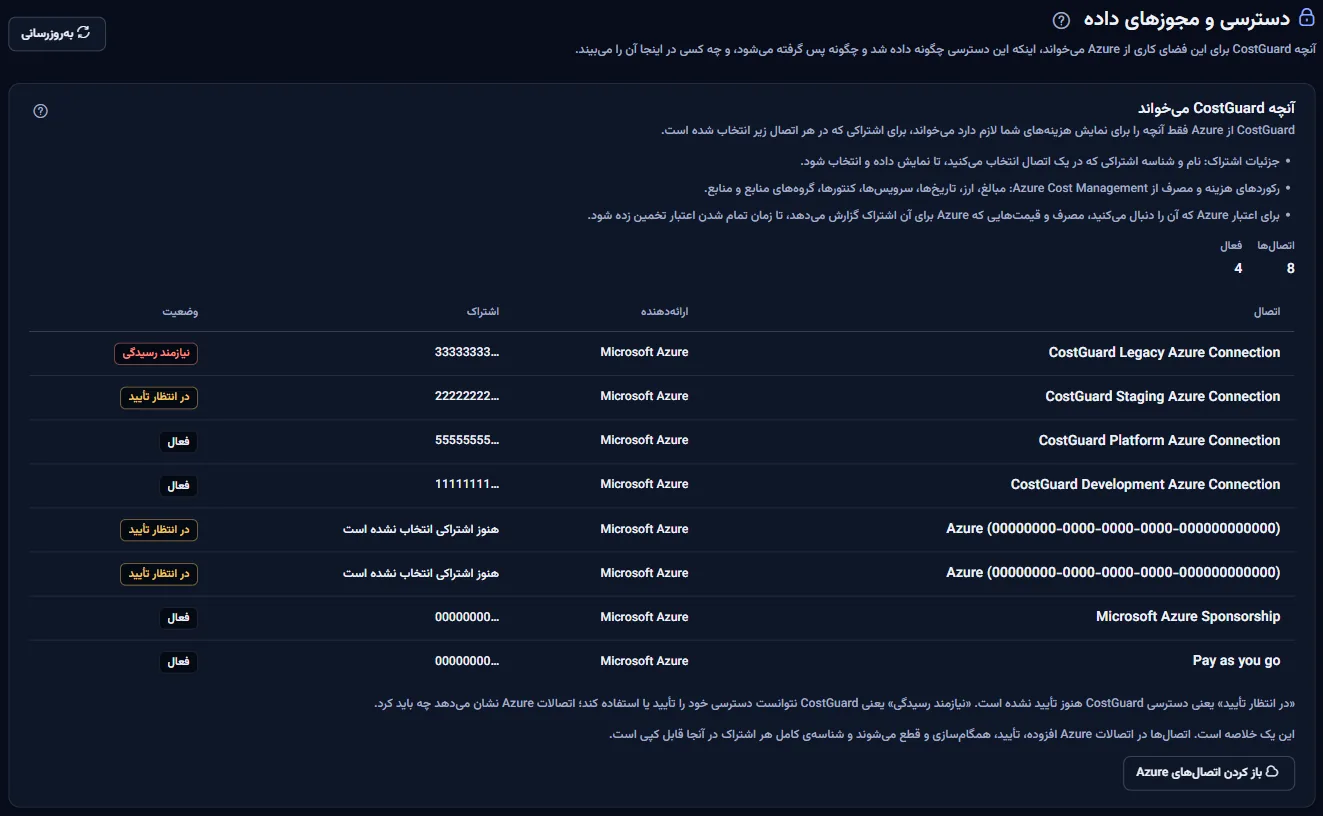Click subscription ID 55555555…
Screen dimensions: 1323x816
point(467,440)
